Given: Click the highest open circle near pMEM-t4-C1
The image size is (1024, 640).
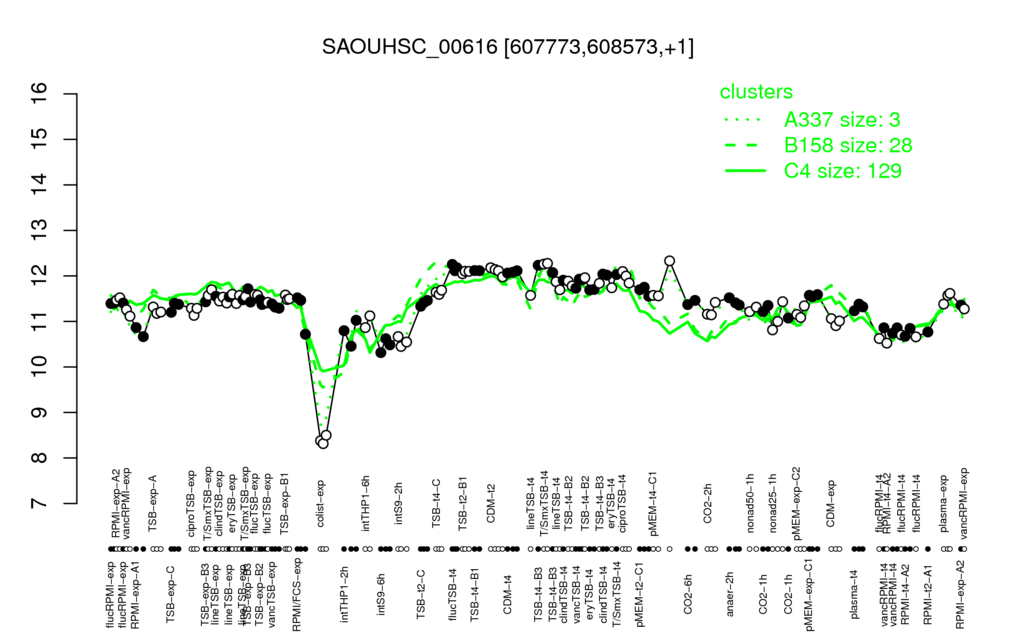Looking at the screenshot, I should pyautogui.click(x=669, y=261).
